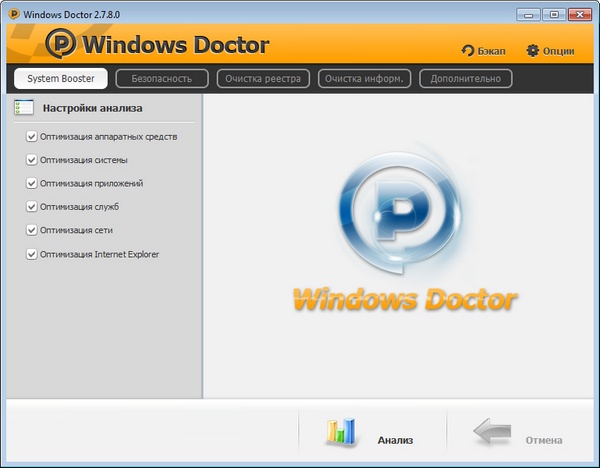Switch to the Безопасность tab
The width and height of the screenshot is (600, 468).
161,78
